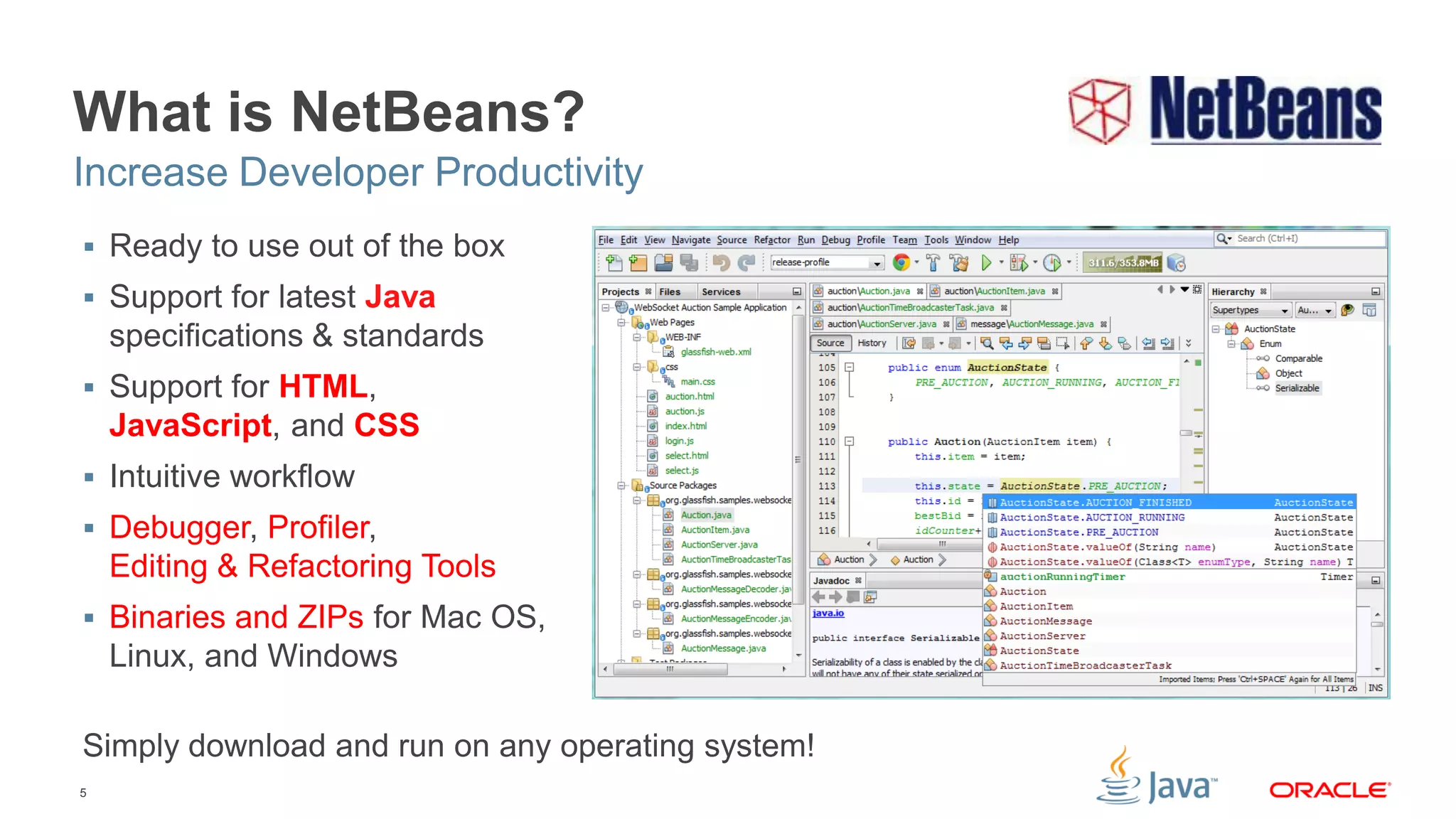Open the Au... dropdown in Hierarchy panel
Image resolution: width=1456 pixels, height=819 pixels.
(x=1314, y=310)
